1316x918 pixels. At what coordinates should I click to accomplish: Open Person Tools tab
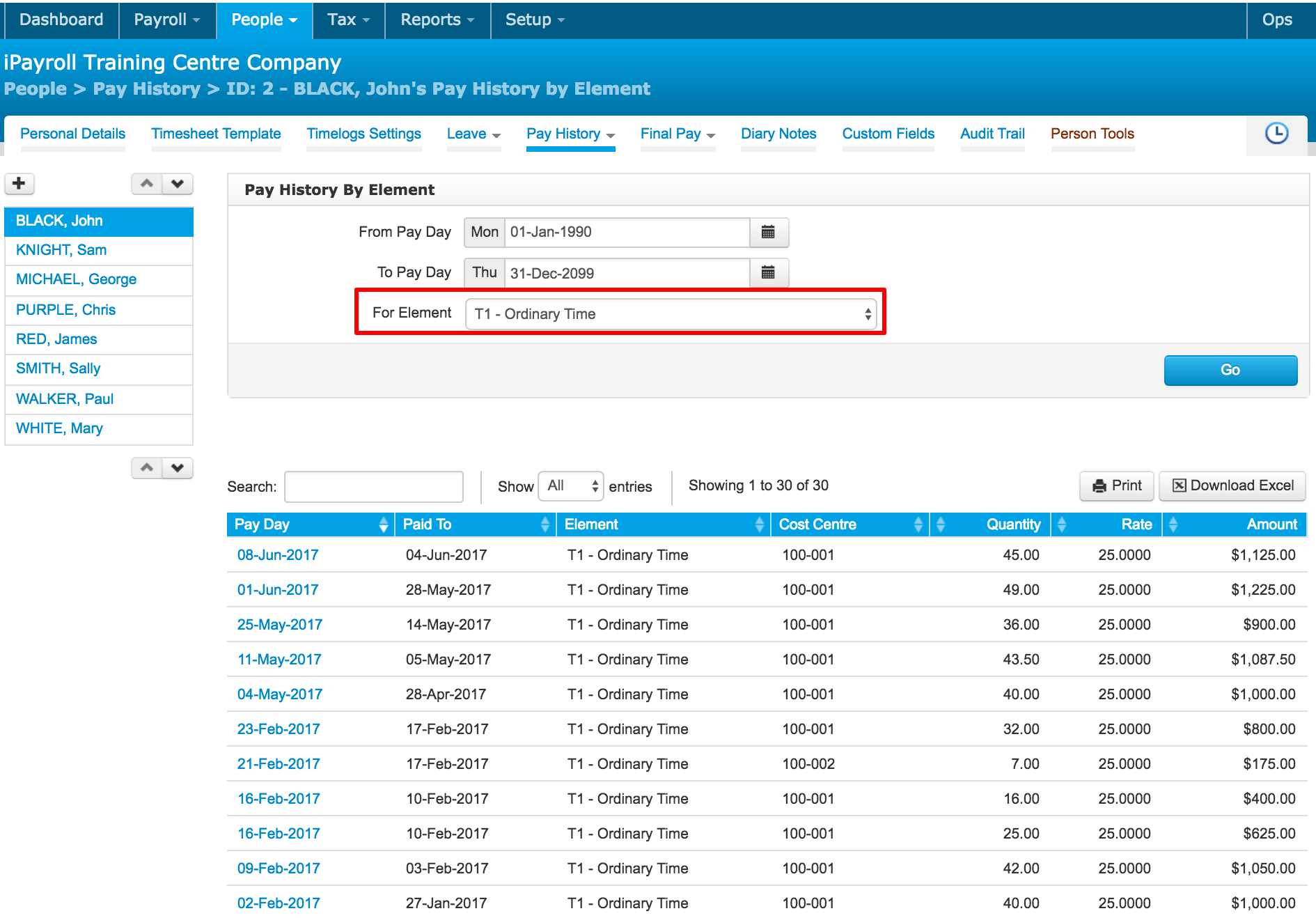(1092, 134)
